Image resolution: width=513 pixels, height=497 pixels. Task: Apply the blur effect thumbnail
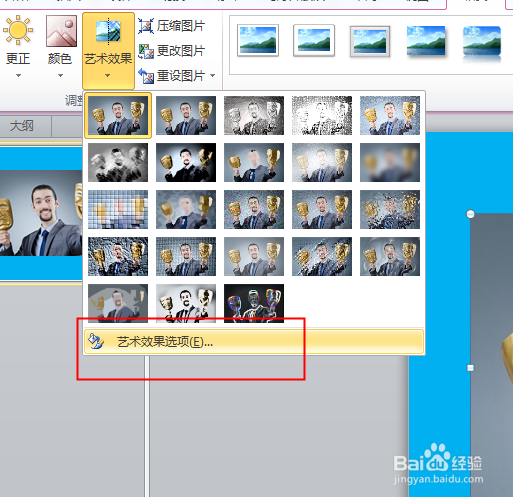[390, 163]
